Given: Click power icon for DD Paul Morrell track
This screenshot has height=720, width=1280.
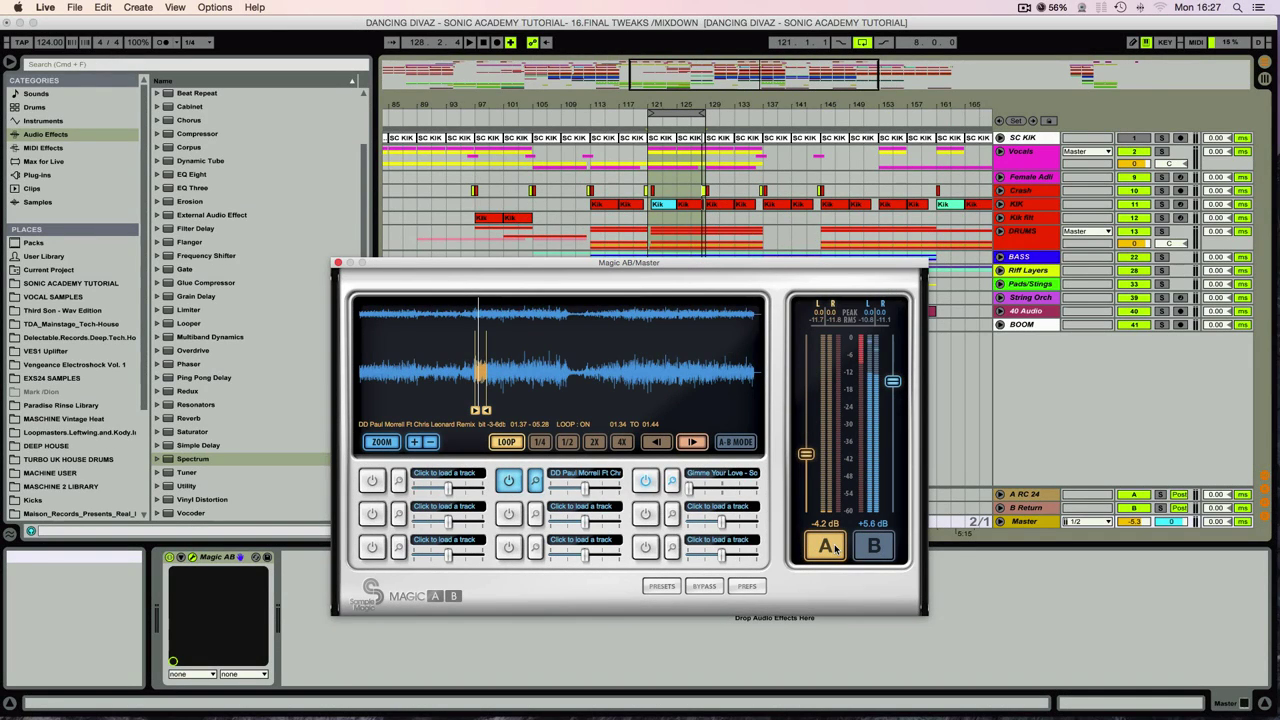Looking at the screenshot, I should tap(509, 481).
